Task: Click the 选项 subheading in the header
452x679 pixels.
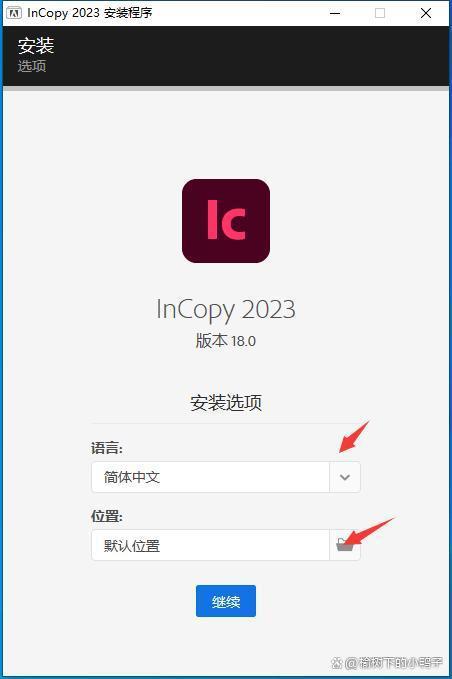Action: pos(32,66)
